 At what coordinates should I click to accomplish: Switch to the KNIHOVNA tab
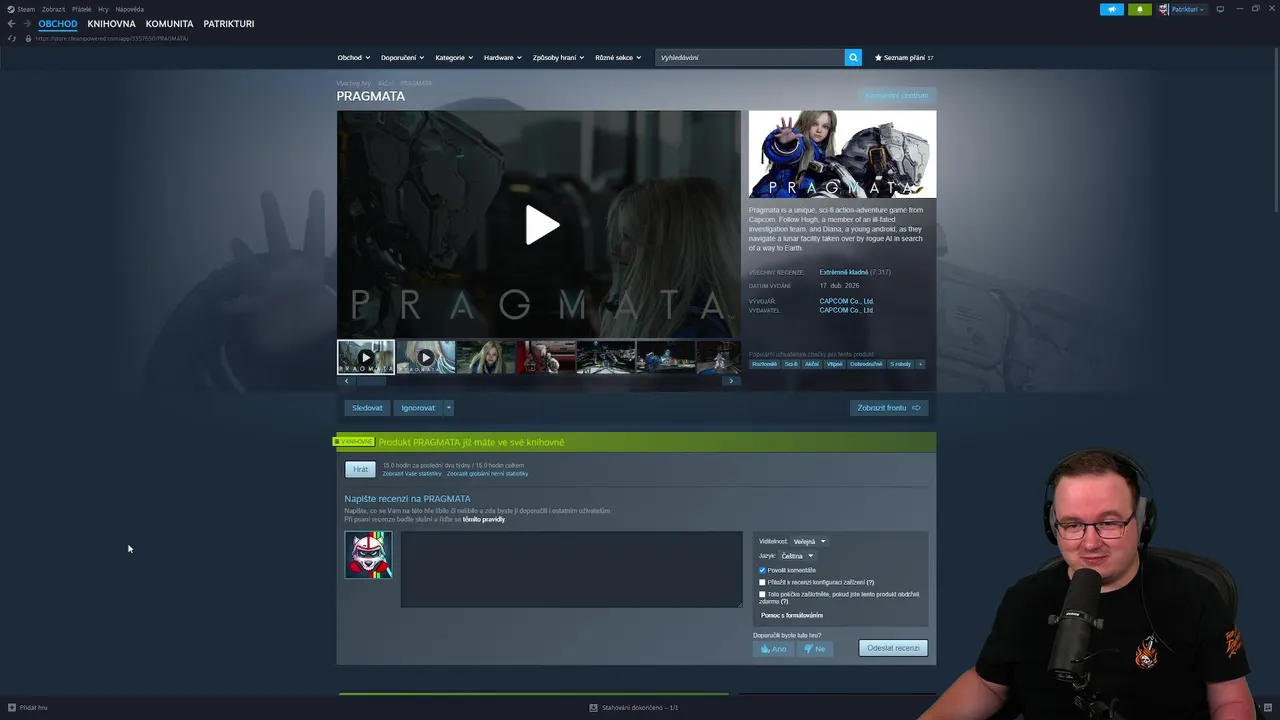coord(111,24)
